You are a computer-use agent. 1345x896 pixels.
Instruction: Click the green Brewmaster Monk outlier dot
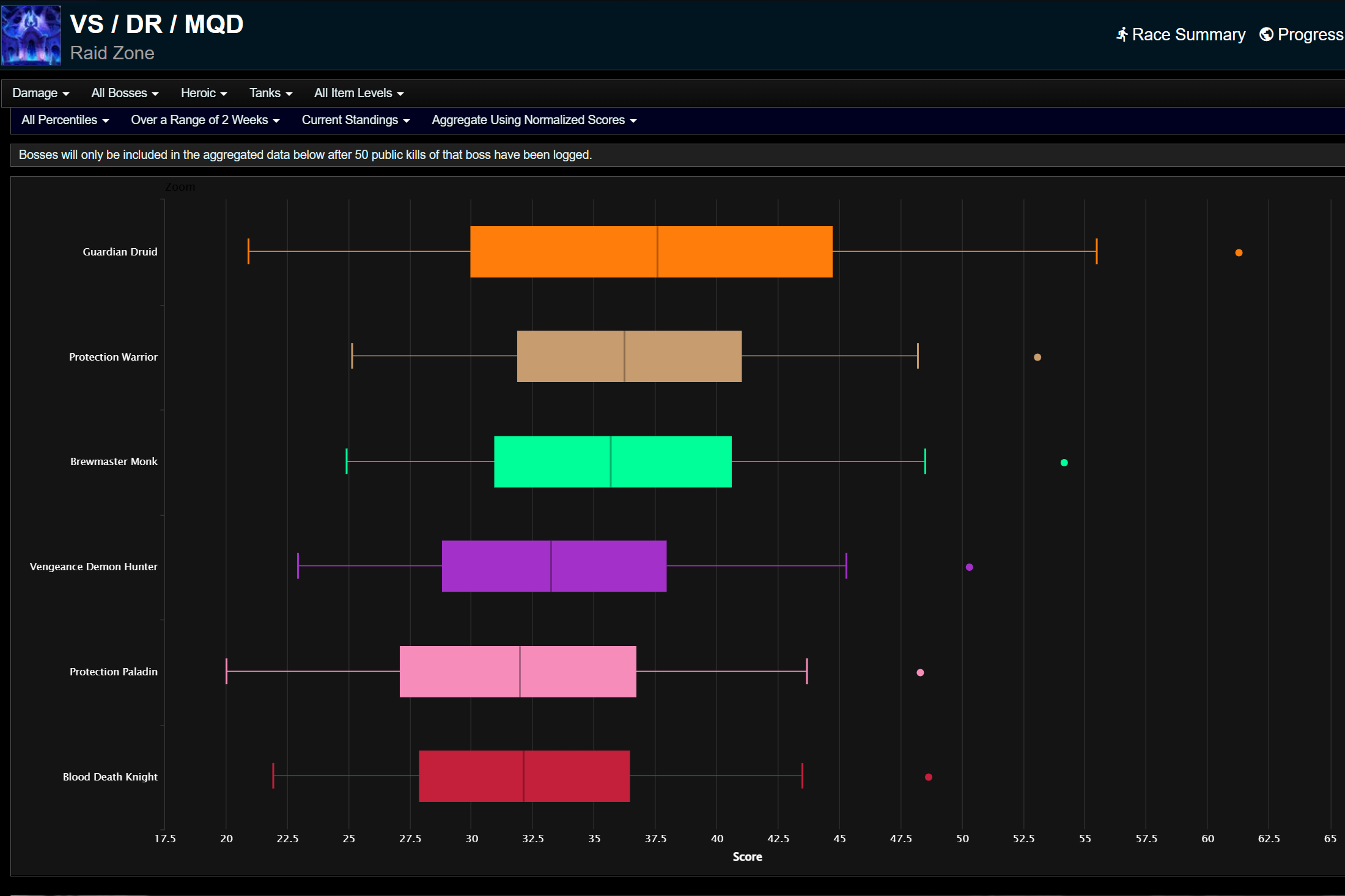click(x=1064, y=463)
